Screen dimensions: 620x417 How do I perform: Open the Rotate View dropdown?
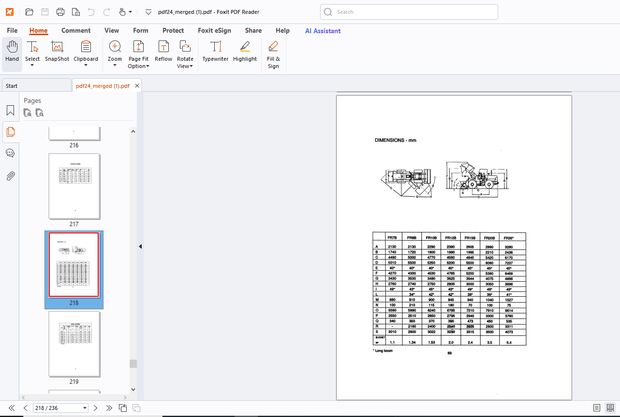point(185,55)
